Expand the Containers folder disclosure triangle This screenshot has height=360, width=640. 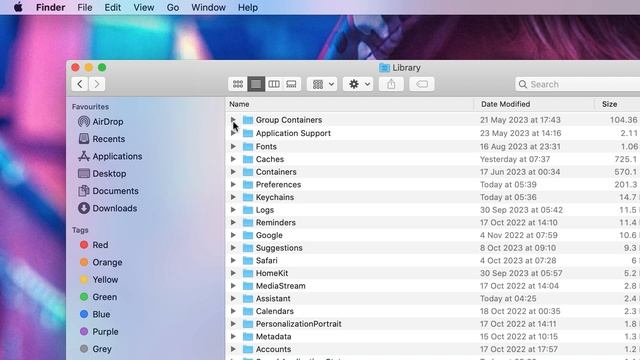[x=233, y=171]
